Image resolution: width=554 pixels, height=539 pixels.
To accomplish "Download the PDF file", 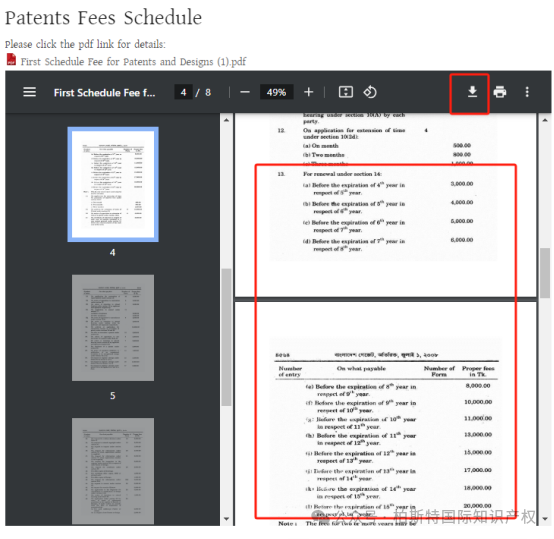I will 472,92.
